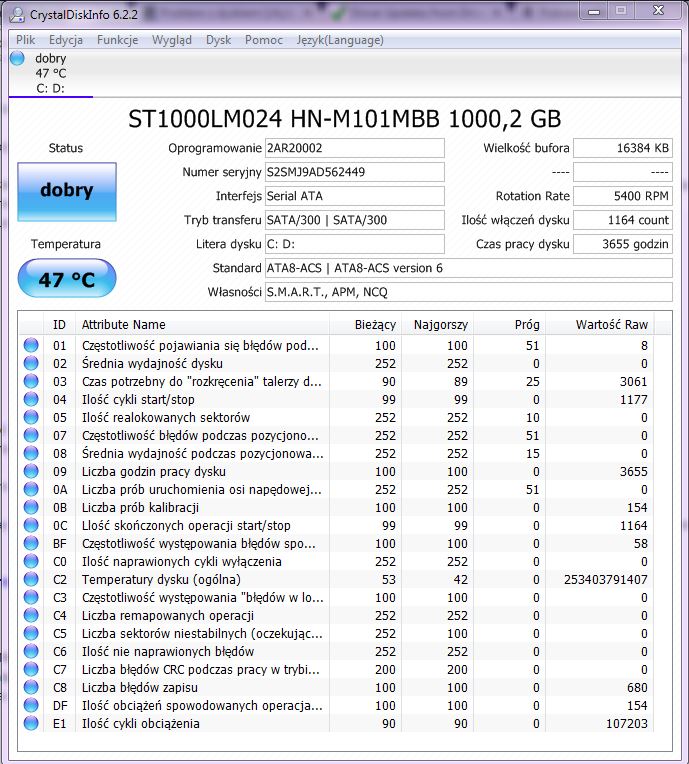This screenshot has width=689, height=764.
Task: Click the Rotation Rate 5400 RPM field
Action: tap(623, 196)
